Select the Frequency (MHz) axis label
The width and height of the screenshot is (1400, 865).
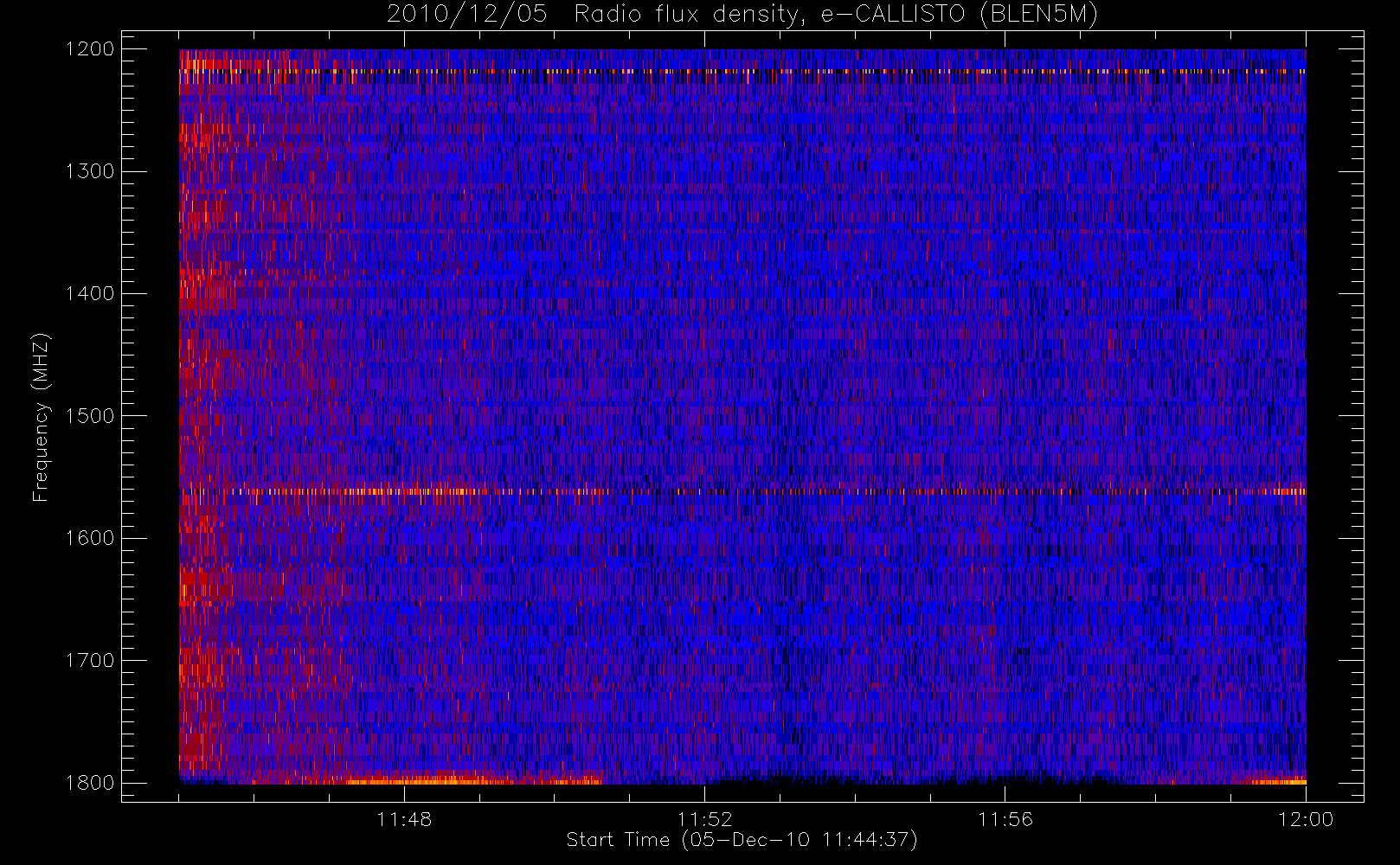40,417
